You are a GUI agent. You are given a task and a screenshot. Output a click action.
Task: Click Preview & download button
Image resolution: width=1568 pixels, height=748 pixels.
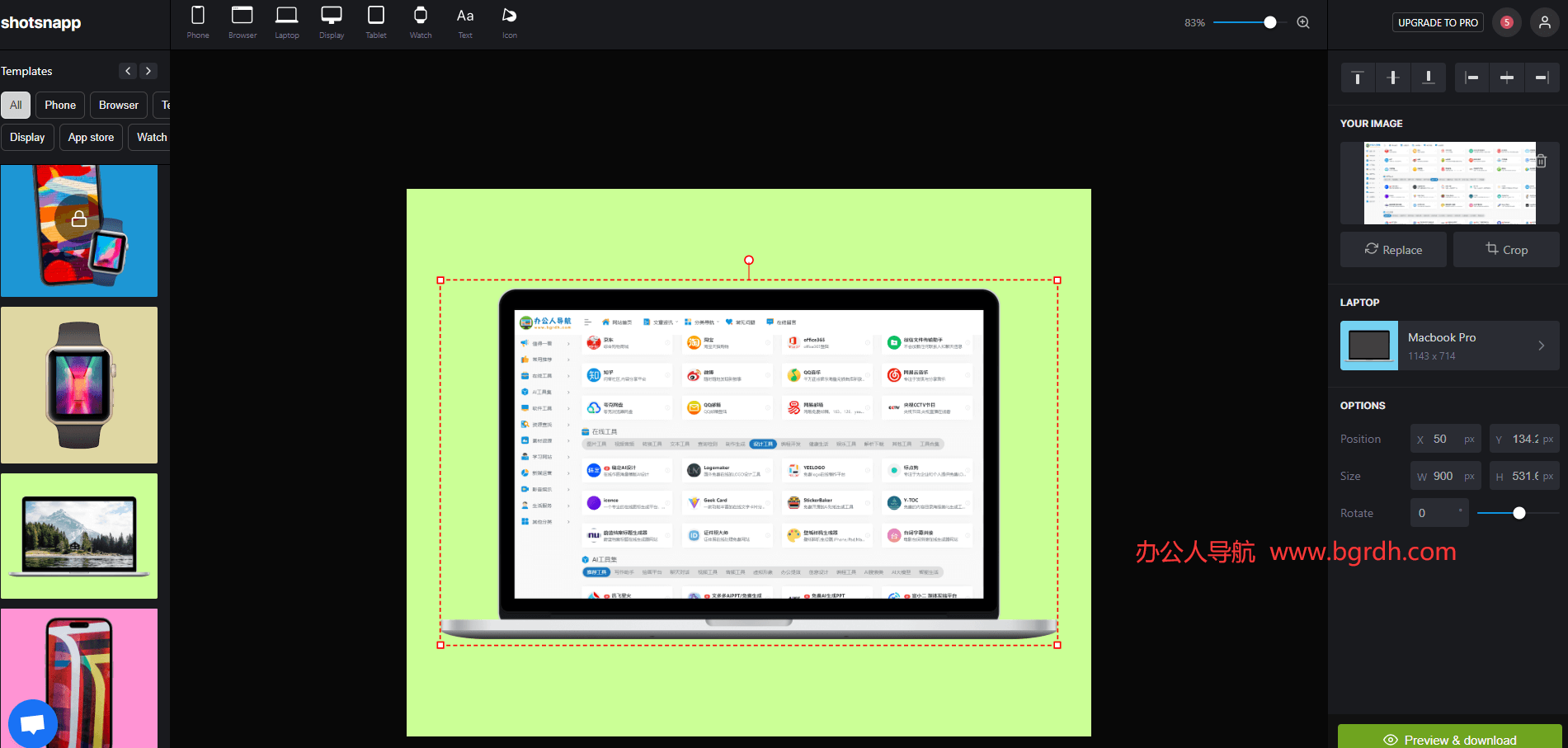pos(1449,739)
